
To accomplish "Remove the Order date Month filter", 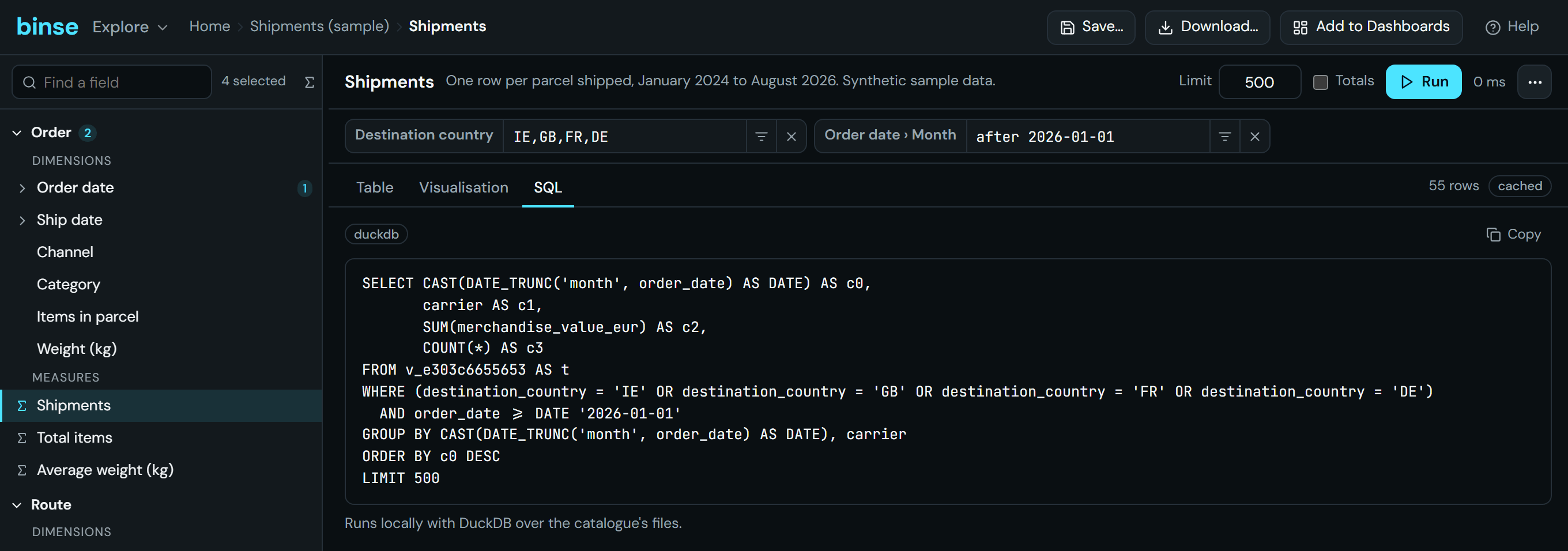I will click(1254, 137).
